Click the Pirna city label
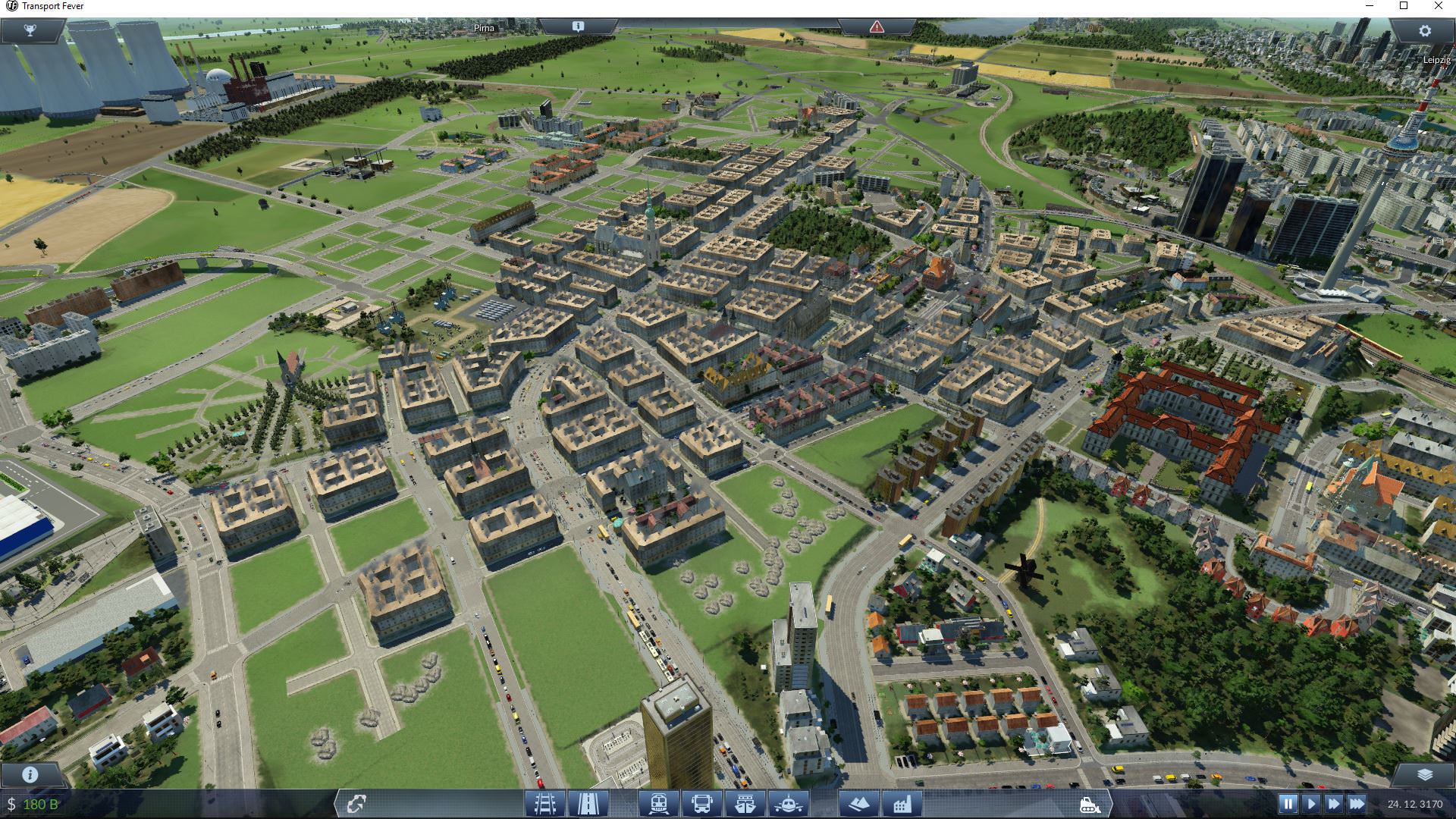Image resolution: width=1456 pixels, height=819 pixels. pyautogui.click(x=484, y=28)
